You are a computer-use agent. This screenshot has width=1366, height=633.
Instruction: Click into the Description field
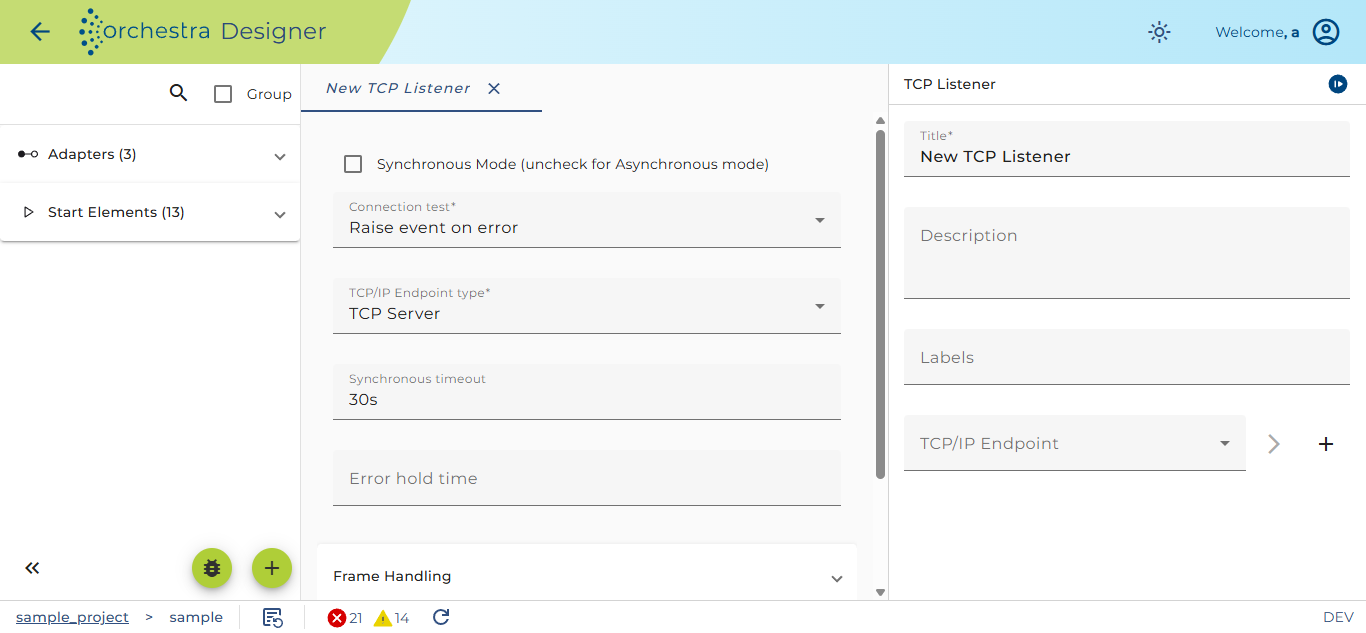pos(1127,253)
